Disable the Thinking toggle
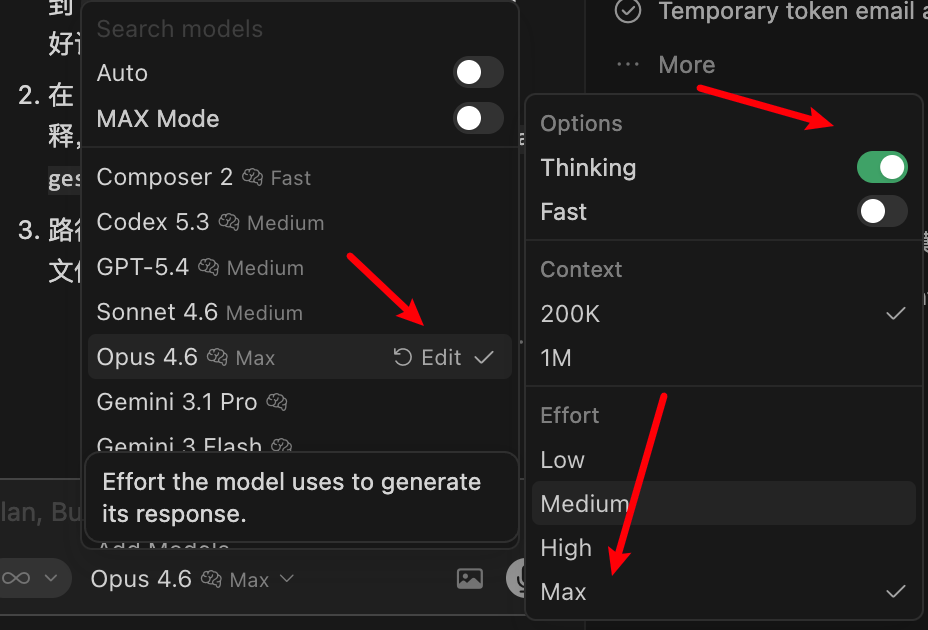The image size is (928, 630). (x=882, y=167)
